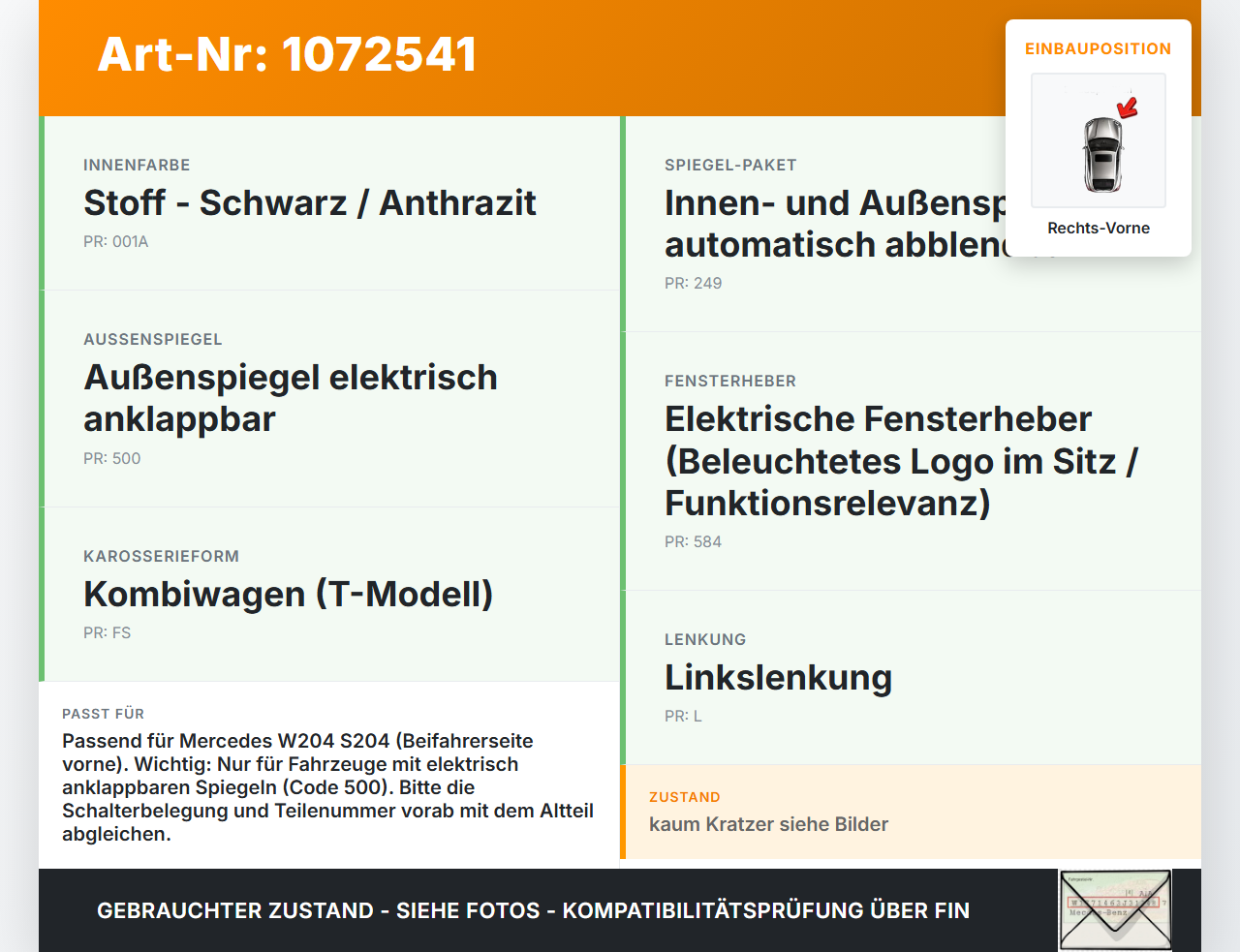Select the Linkslenkung value
1240x952 pixels.
779,677
